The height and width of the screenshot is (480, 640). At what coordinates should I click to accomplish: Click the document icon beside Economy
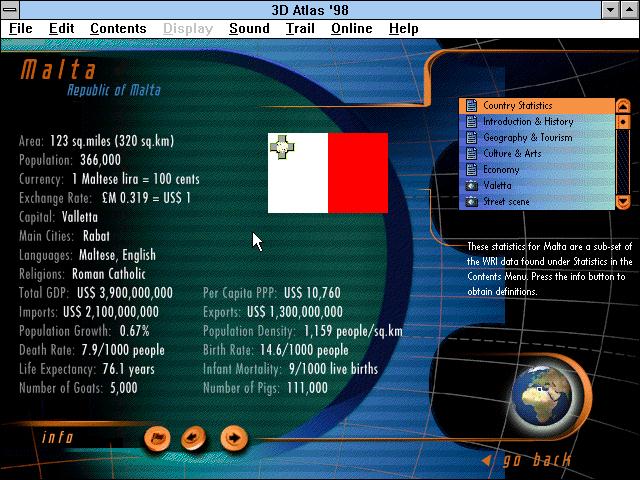pos(471,169)
